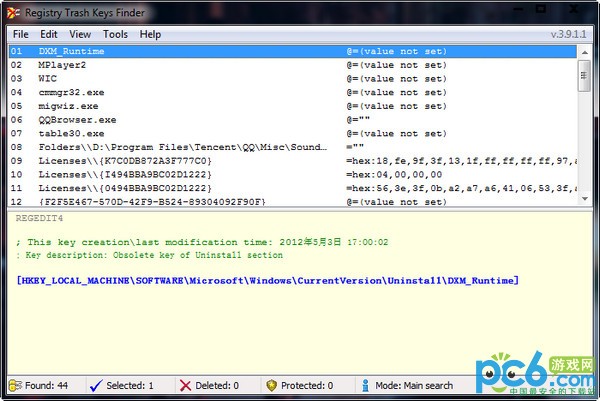Image resolution: width=600 pixels, height=401 pixels.
Task: Click the v.3.9.1.1 version label
Action: click(568, 34)
